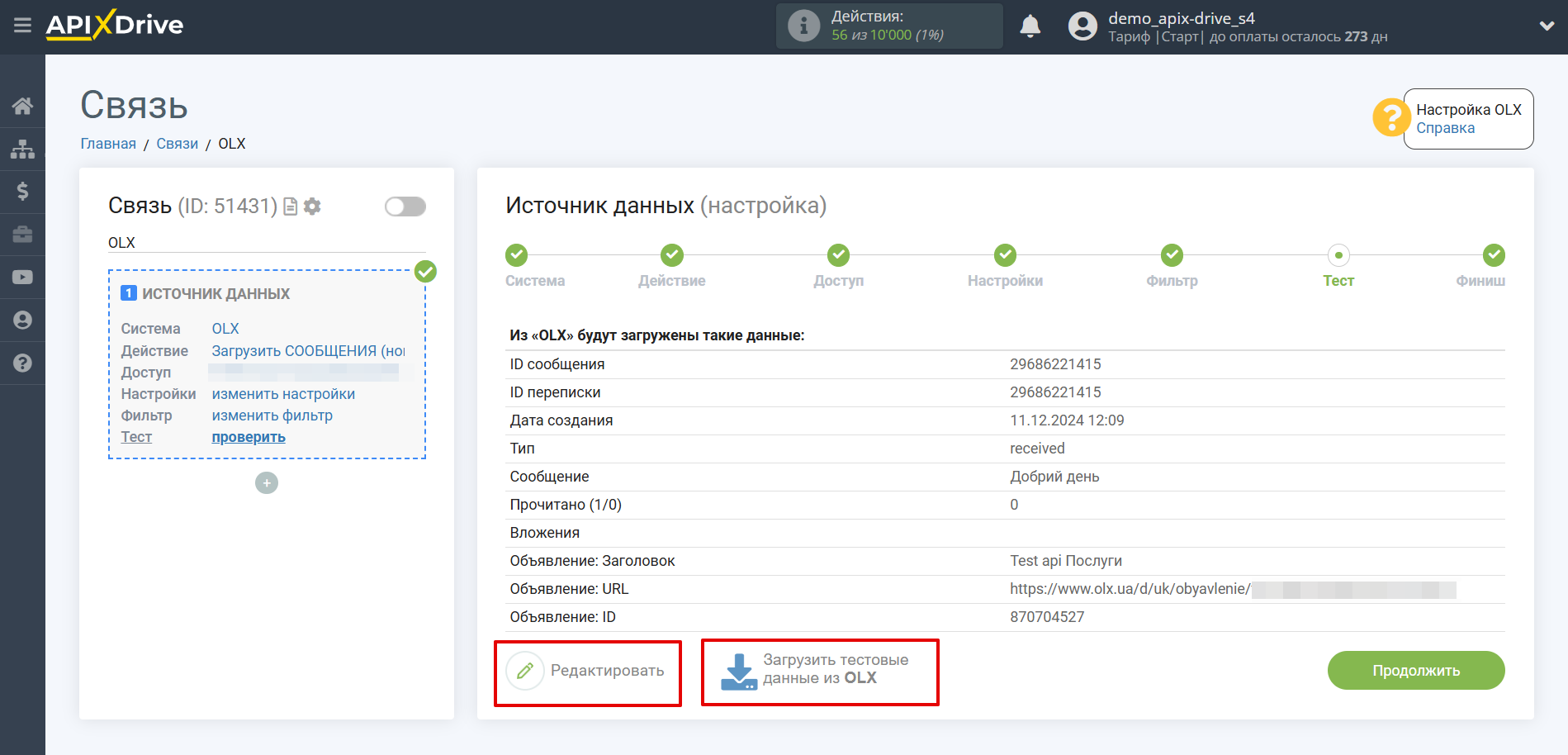Click the Test api Послуги title value
Image resolution: width=1568 pixels, height=755 pixels.
pos(1066,561)
